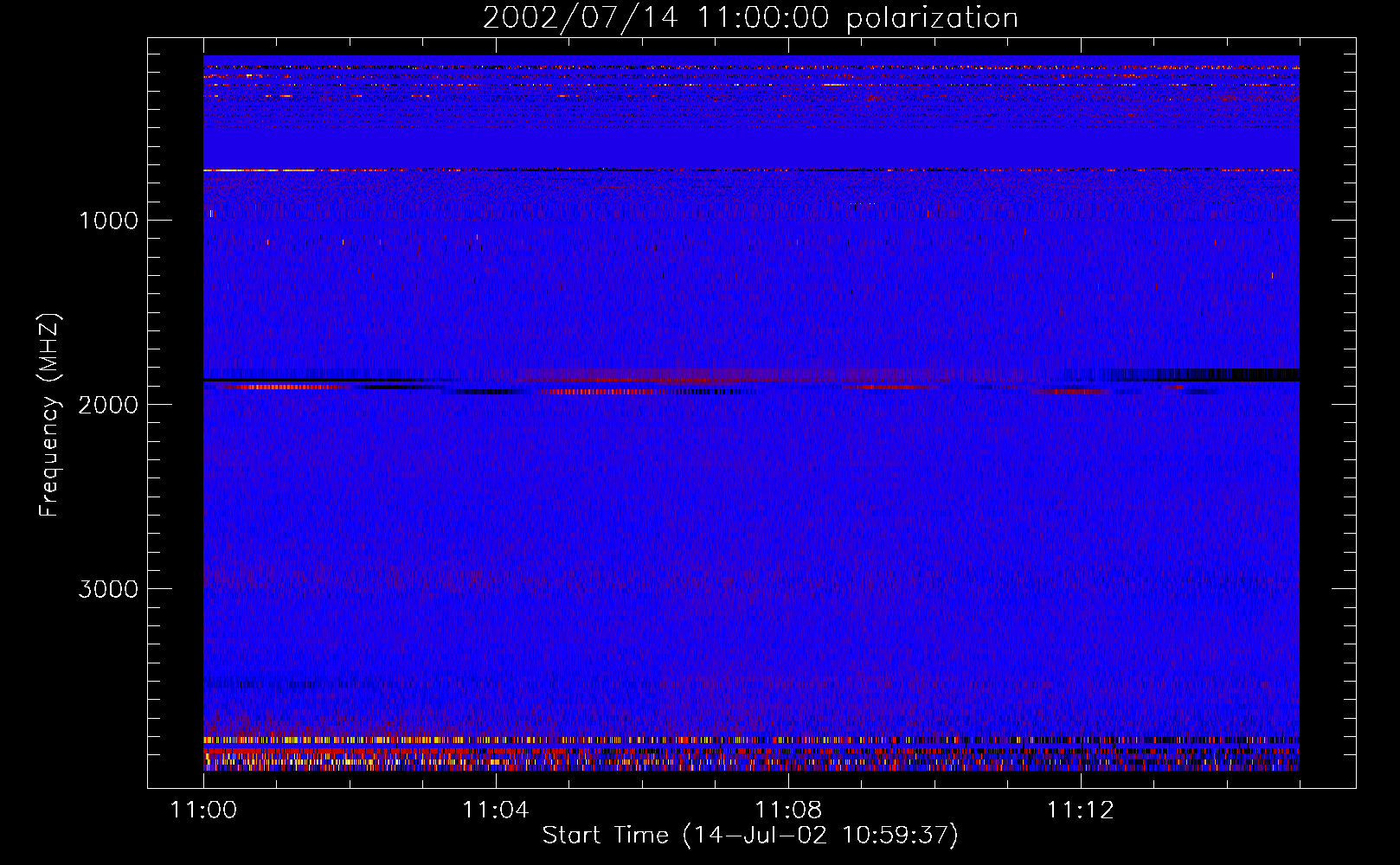Image resolution: width=1400 pixels, height=865 pixels.
Task: Click the "11:12" time tick label
Action: click(1081, 810)
